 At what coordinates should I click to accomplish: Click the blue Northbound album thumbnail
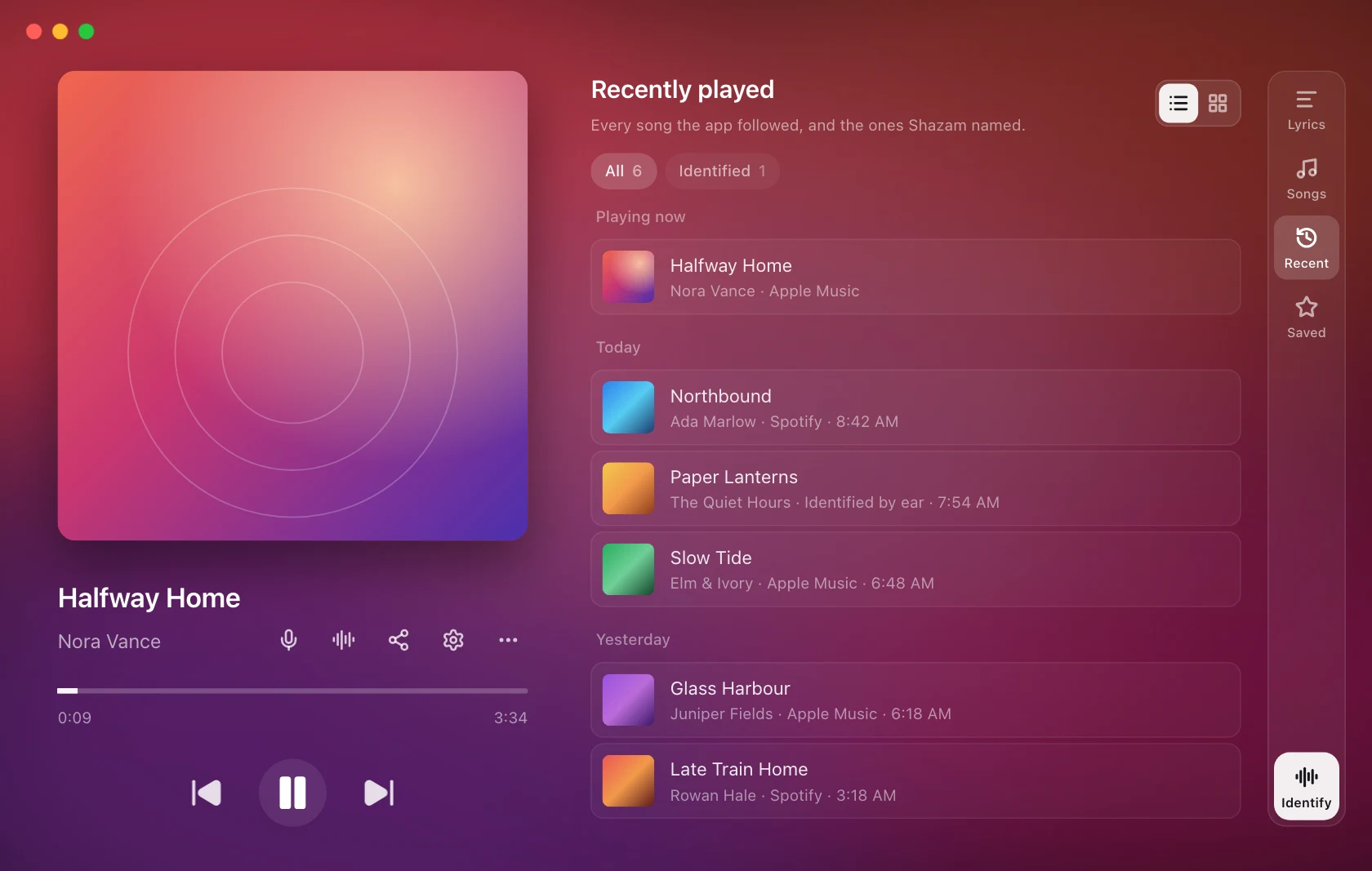pyautogui.click(x=628, y=407)
